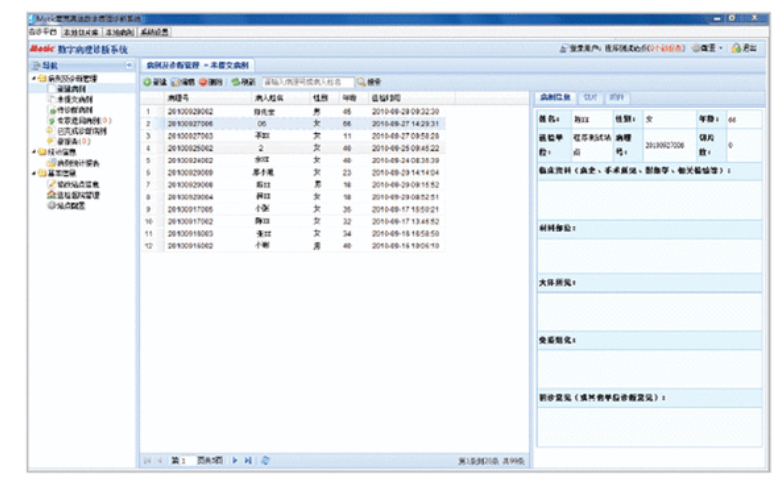Screen dimensions: 776x485
Task: Select the tree item with green dot icon
Action: (x=71, y=110)
